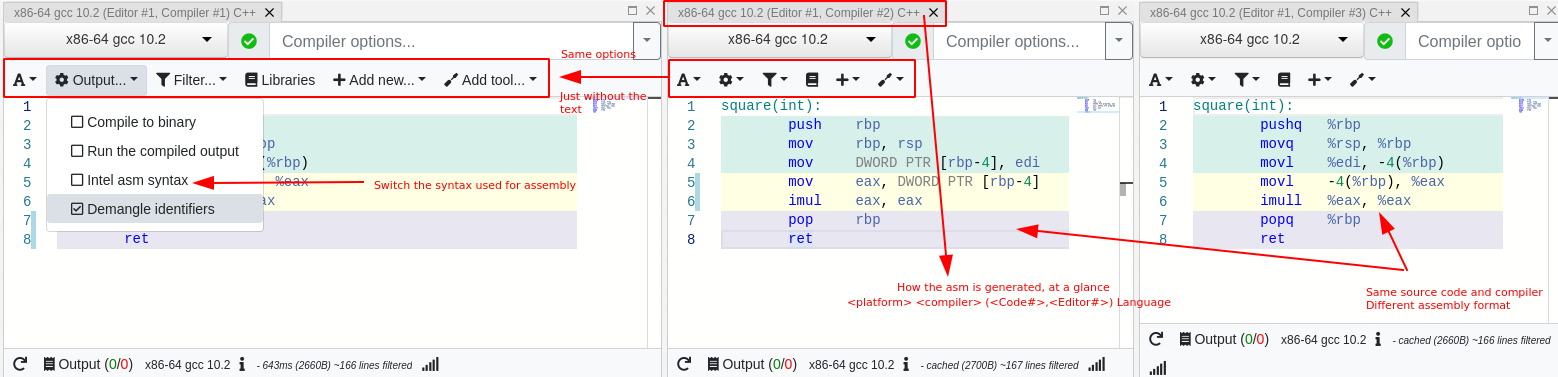Open font size A menu in Compiler #3
The image size is (1558, 377).
tap(1161, 80)
